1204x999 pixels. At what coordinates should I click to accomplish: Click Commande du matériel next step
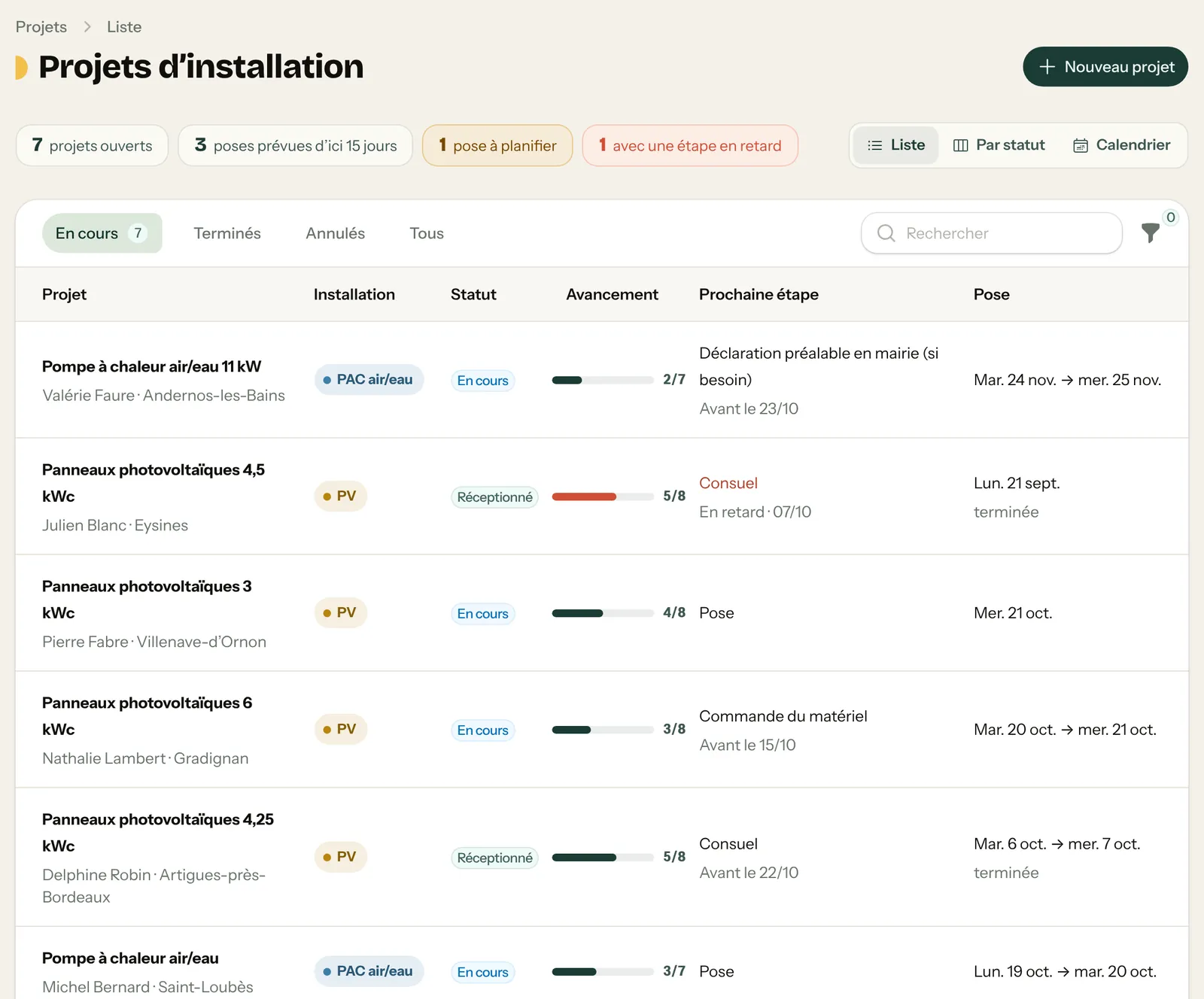point(783,716)
